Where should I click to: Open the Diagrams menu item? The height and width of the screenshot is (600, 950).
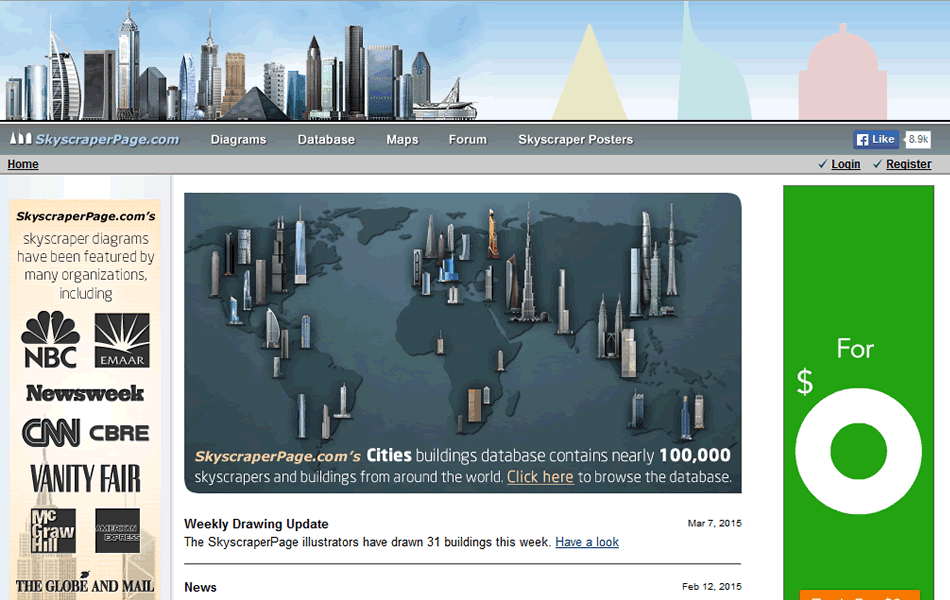click(x=239, y=139)
